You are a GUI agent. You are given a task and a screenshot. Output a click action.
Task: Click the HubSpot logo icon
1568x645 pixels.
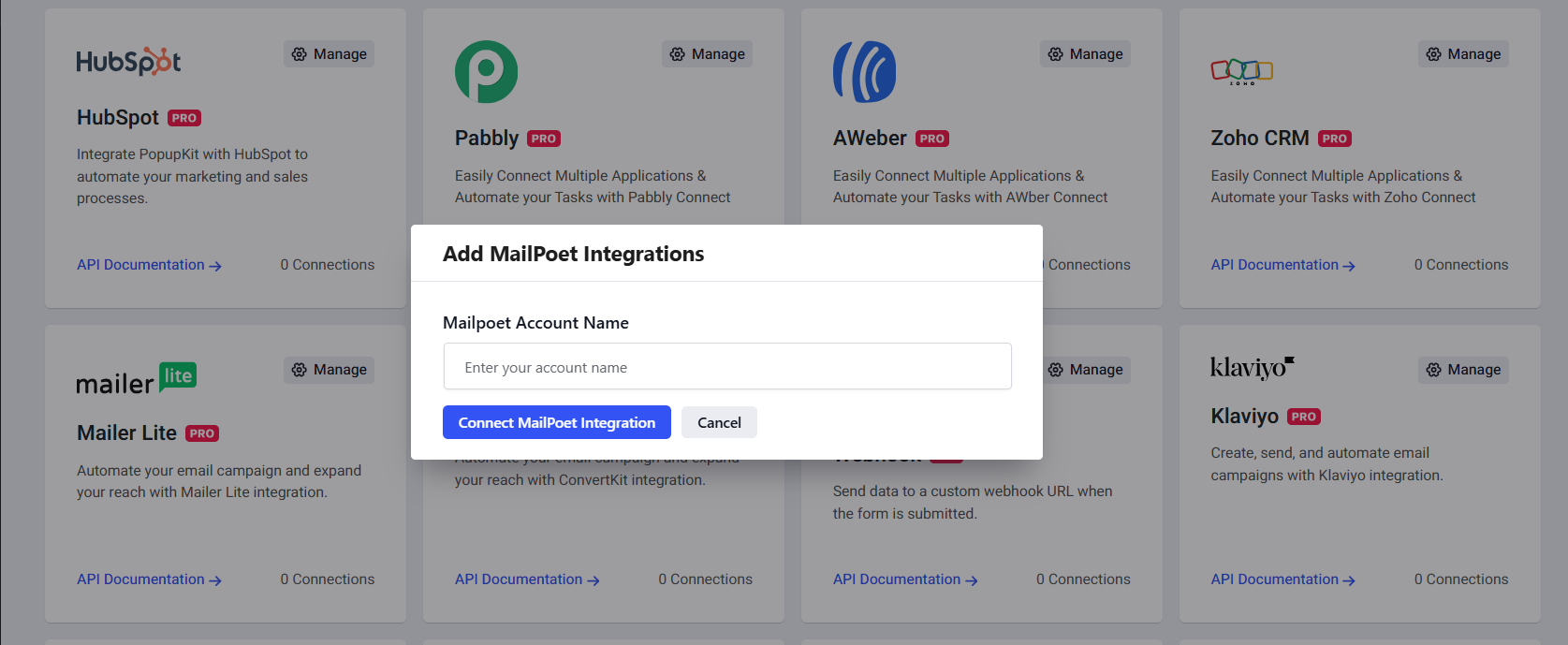[x=128, y=62]
